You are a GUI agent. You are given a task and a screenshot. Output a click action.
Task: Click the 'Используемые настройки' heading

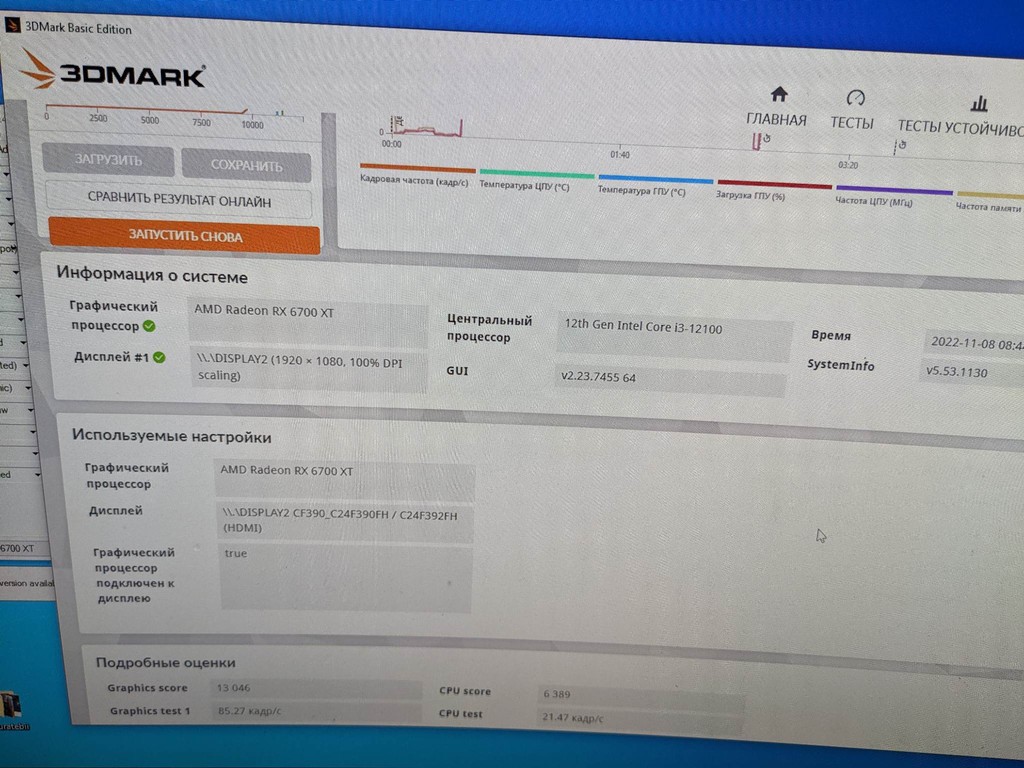click(171, 436)
